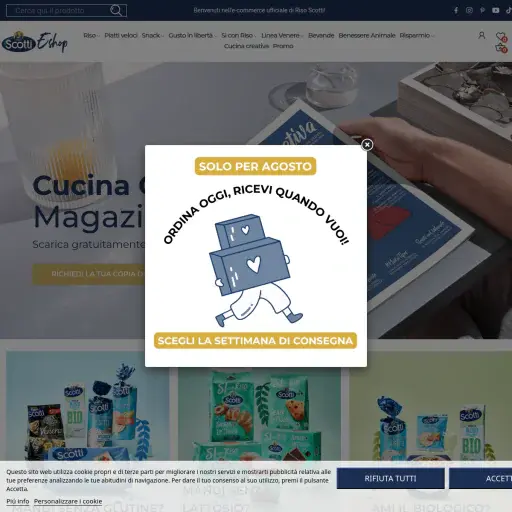512x512 pixels.
Task: Open the Bevande menu item
Action: pos(321,35)
